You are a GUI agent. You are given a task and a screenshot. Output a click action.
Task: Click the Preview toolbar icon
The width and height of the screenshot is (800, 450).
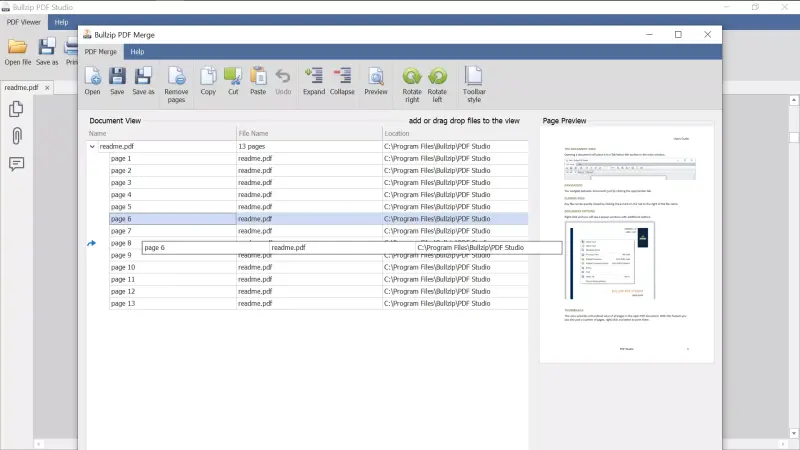[x=376, y=81]
